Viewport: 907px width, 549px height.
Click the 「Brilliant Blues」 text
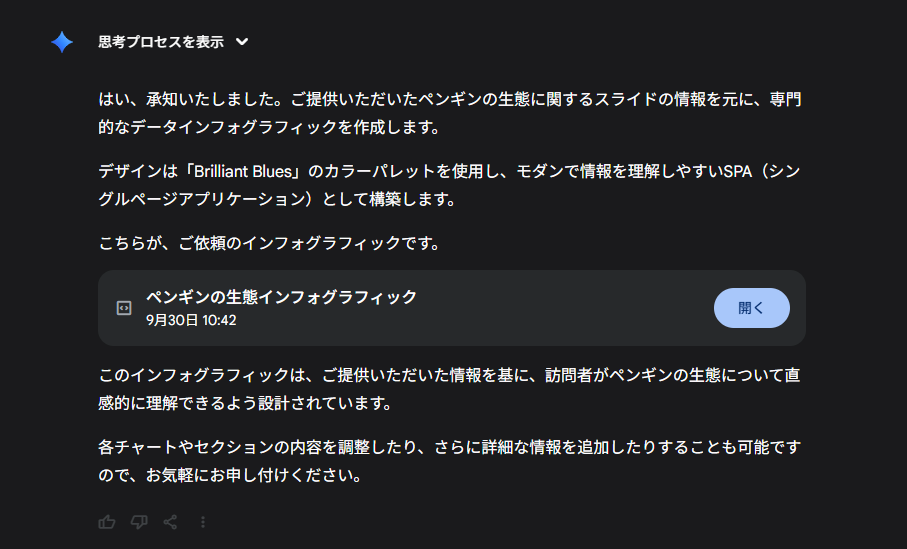point(248,172)
